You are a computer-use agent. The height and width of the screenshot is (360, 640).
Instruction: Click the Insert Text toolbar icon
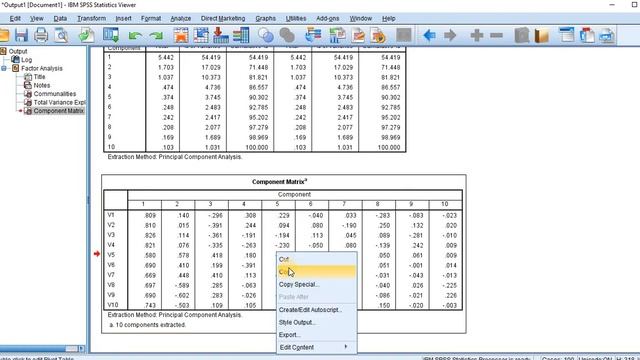coord(607,36)
